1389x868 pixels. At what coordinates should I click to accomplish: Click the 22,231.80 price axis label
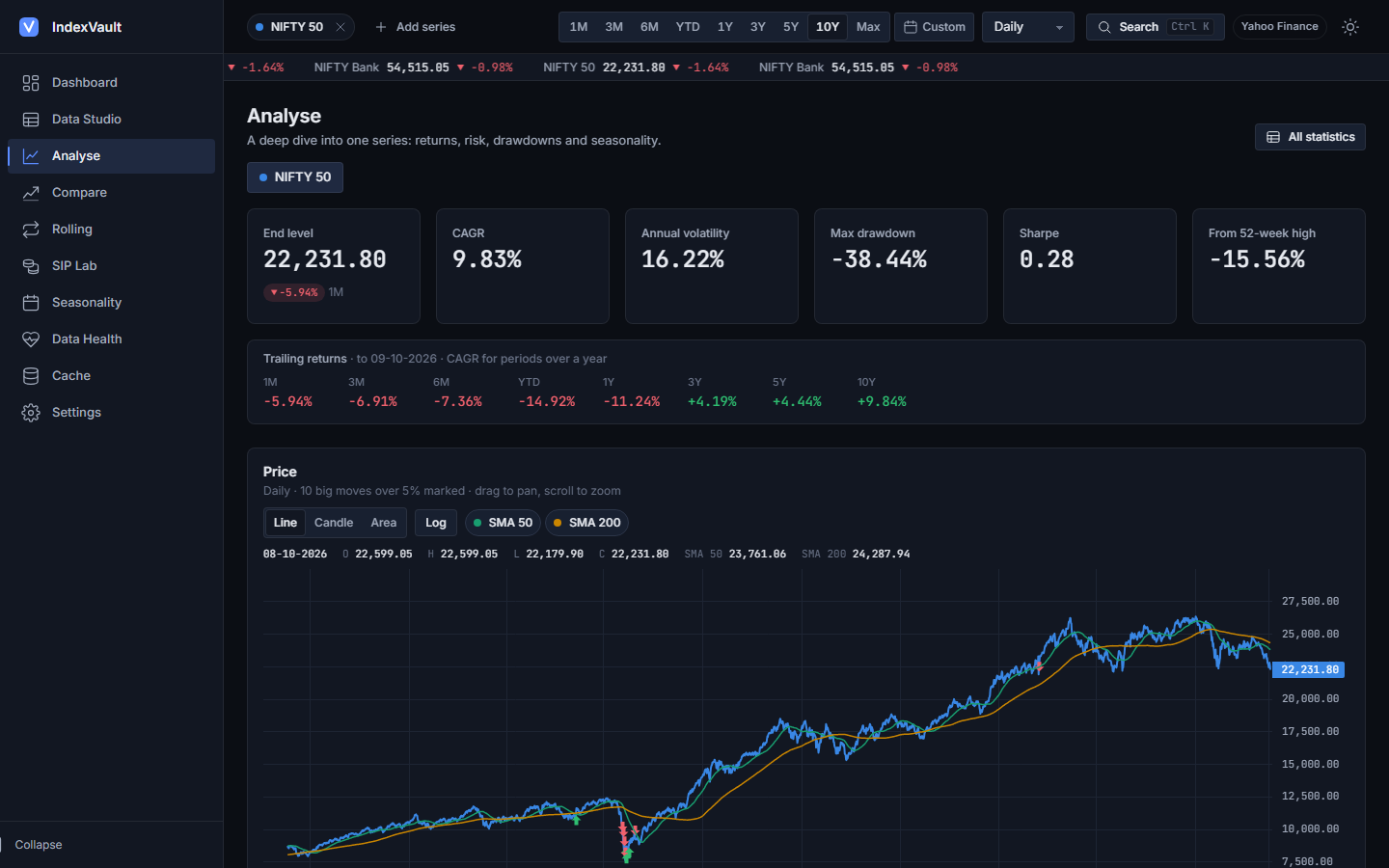tap(1309, 669)
